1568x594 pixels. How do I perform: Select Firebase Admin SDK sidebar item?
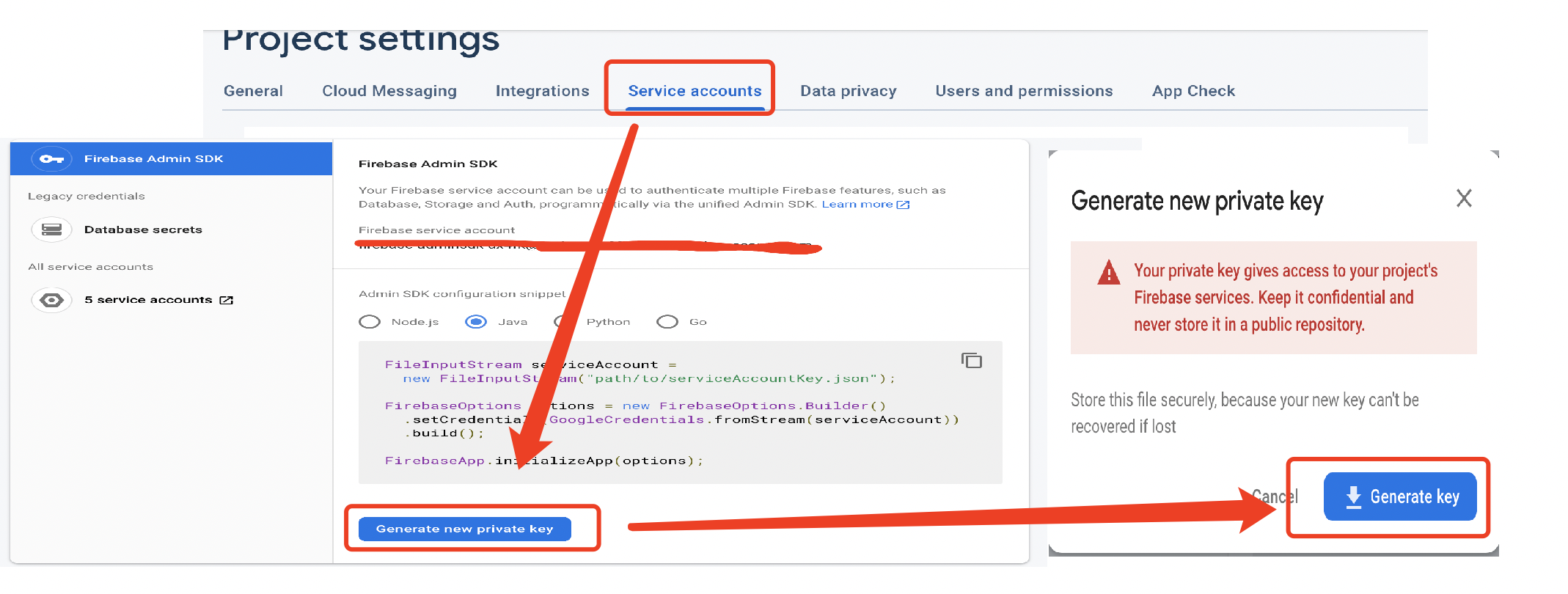pyautogui.click(x=171, y=158)
